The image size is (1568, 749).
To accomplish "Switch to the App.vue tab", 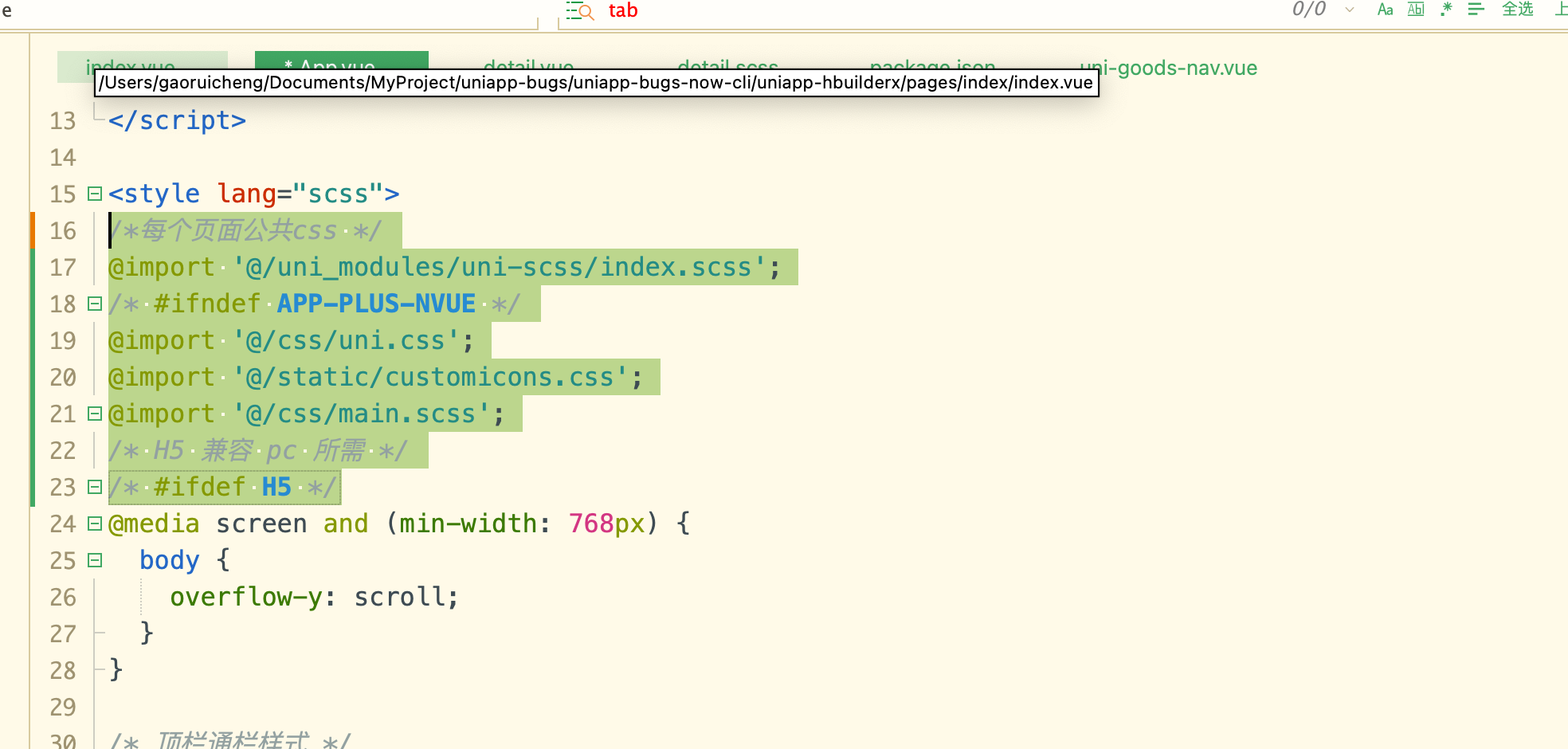I will pos(342,62).
